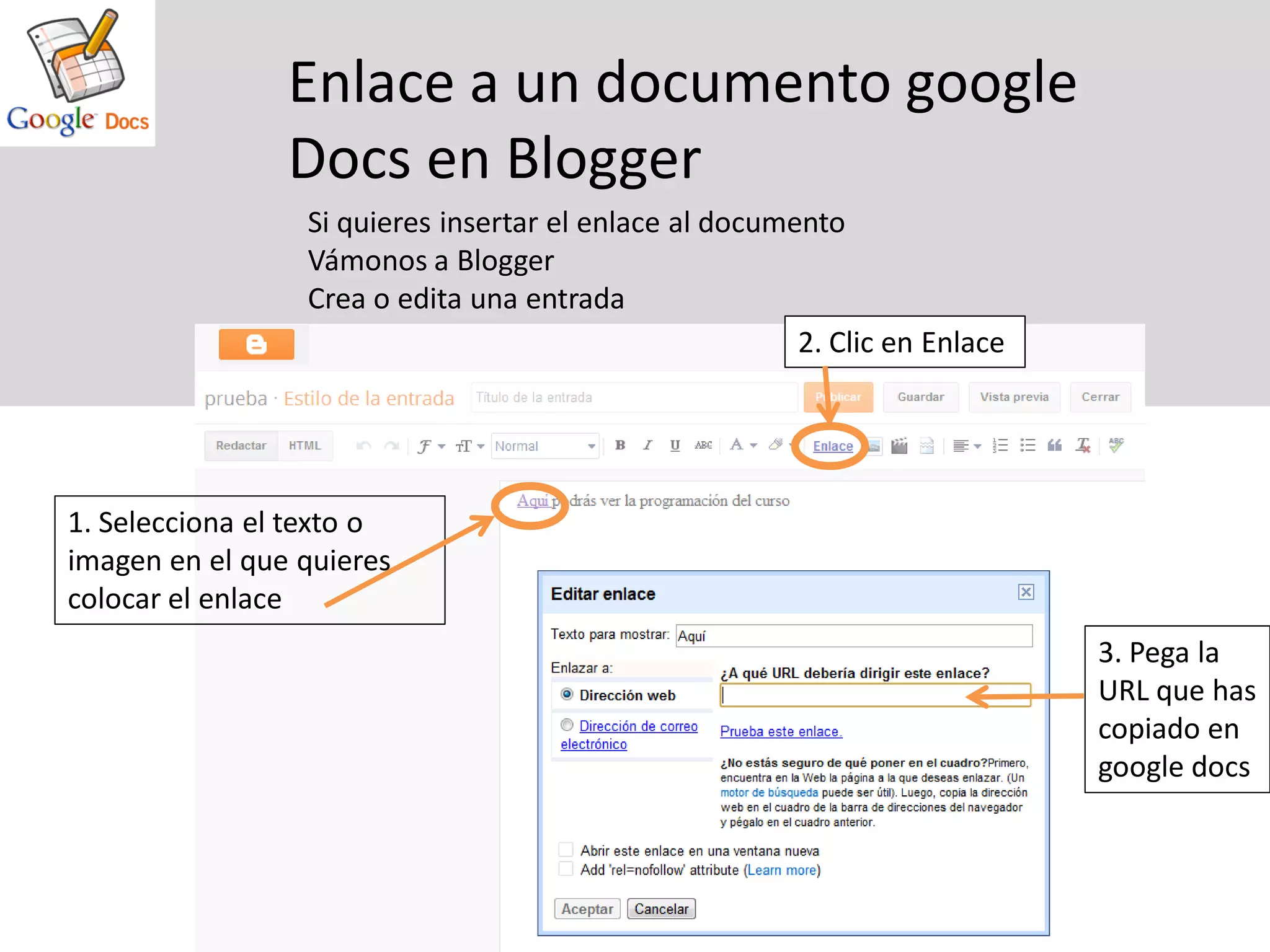Click the orange Blogger logo button
Screen dimensions: 1270x952
coord(256,344)
